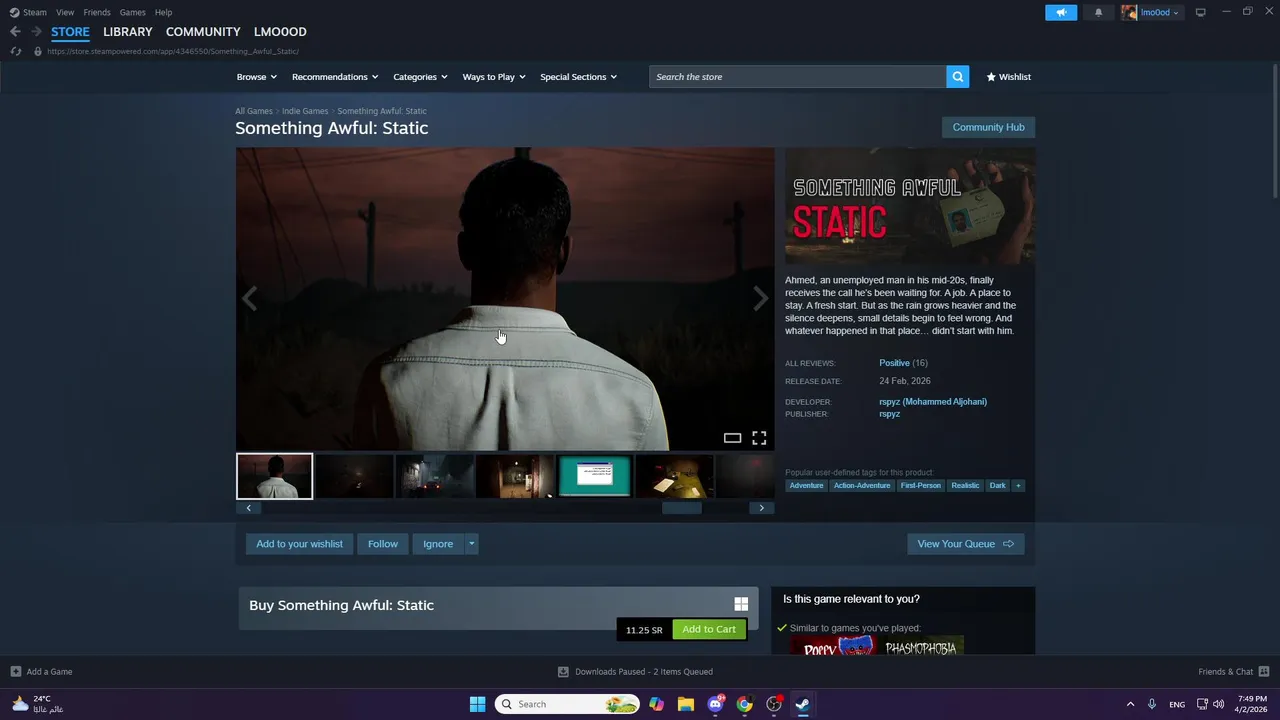The width and height of the screenshot is (1280, 720).
Task: Reload the store page with the refresh icon
Action: [15, 51]
